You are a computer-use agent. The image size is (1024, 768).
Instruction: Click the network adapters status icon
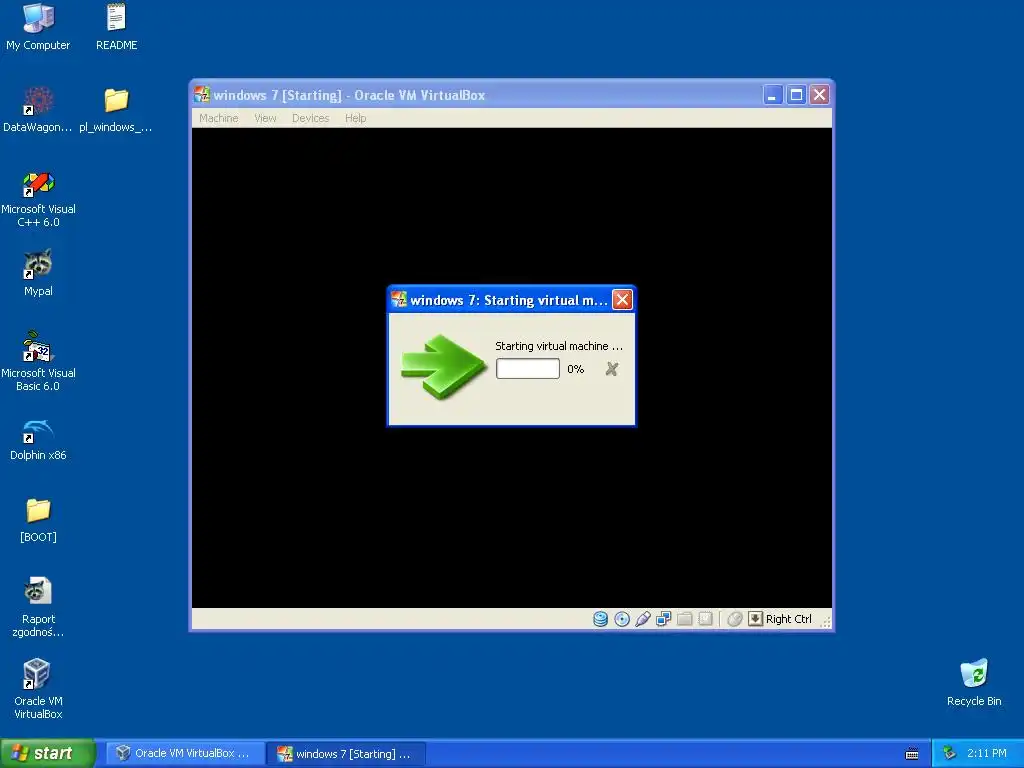click(x=664, y=618)
